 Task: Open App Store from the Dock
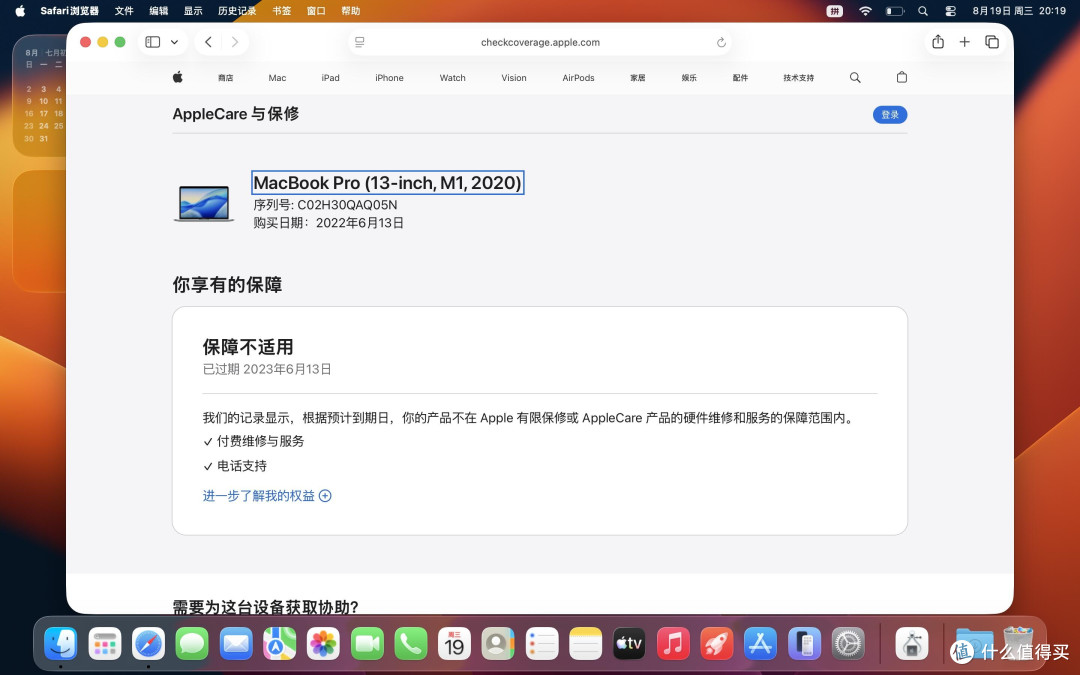click(x=761, y=644)
